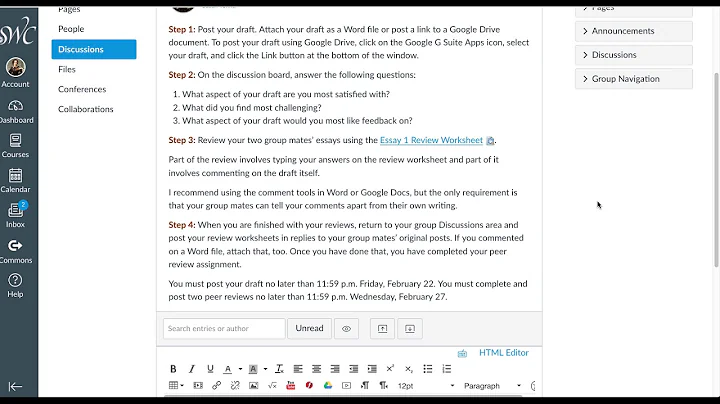
Task: Expand the Discussions section on right panel
Action: click(634, 55)
